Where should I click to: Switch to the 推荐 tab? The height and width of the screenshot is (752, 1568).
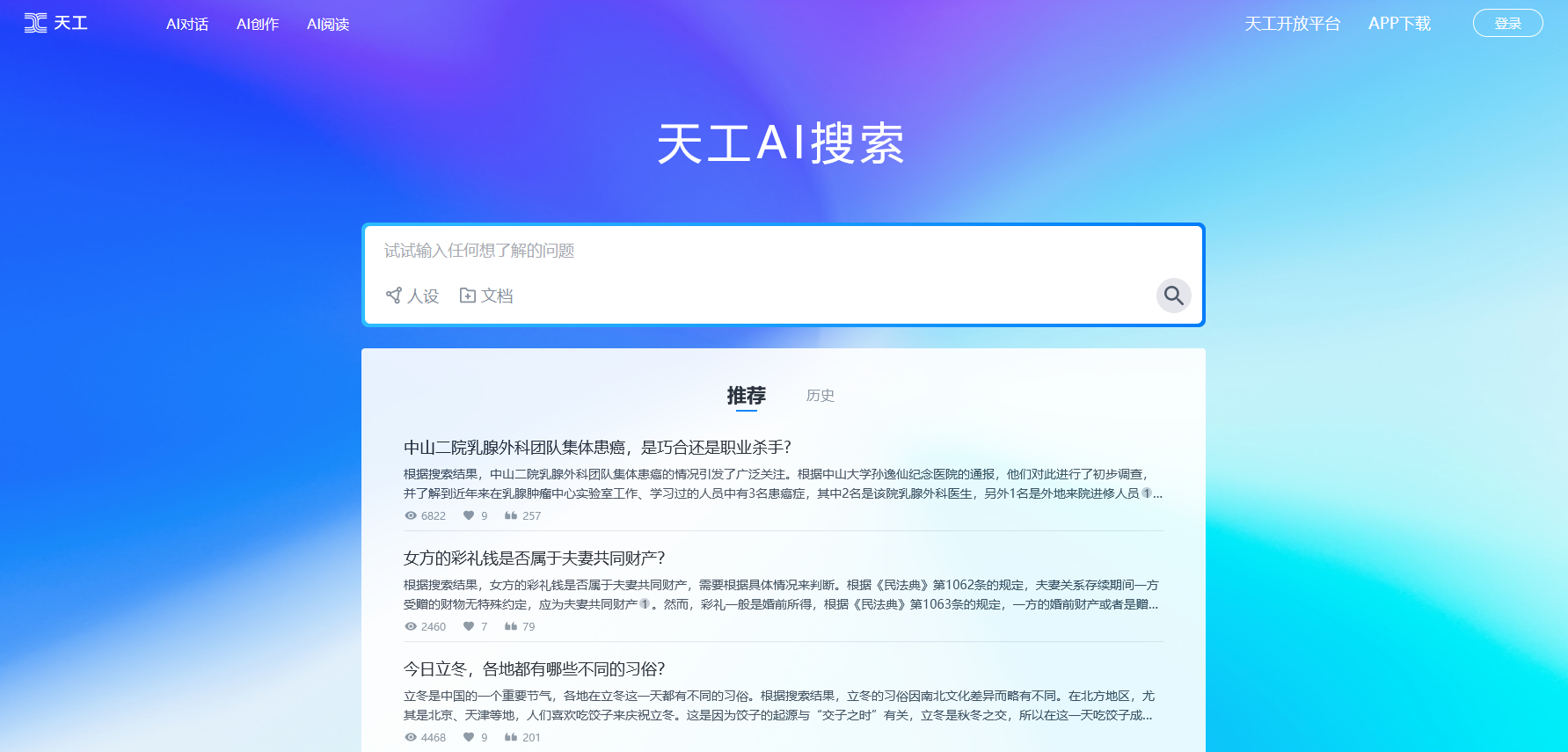click(747, 396)
